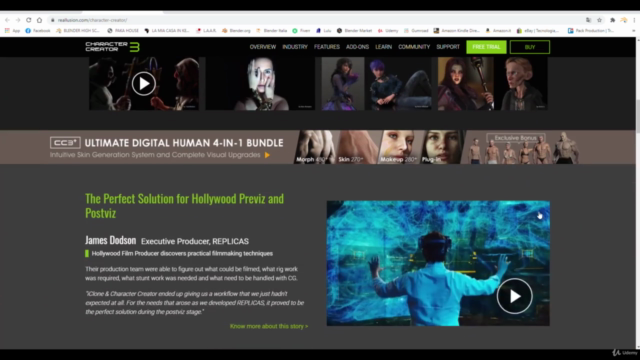Viewport: 640px width, 360px height.
Task: Open the OVERVIEW menu item
Action: 263,47
